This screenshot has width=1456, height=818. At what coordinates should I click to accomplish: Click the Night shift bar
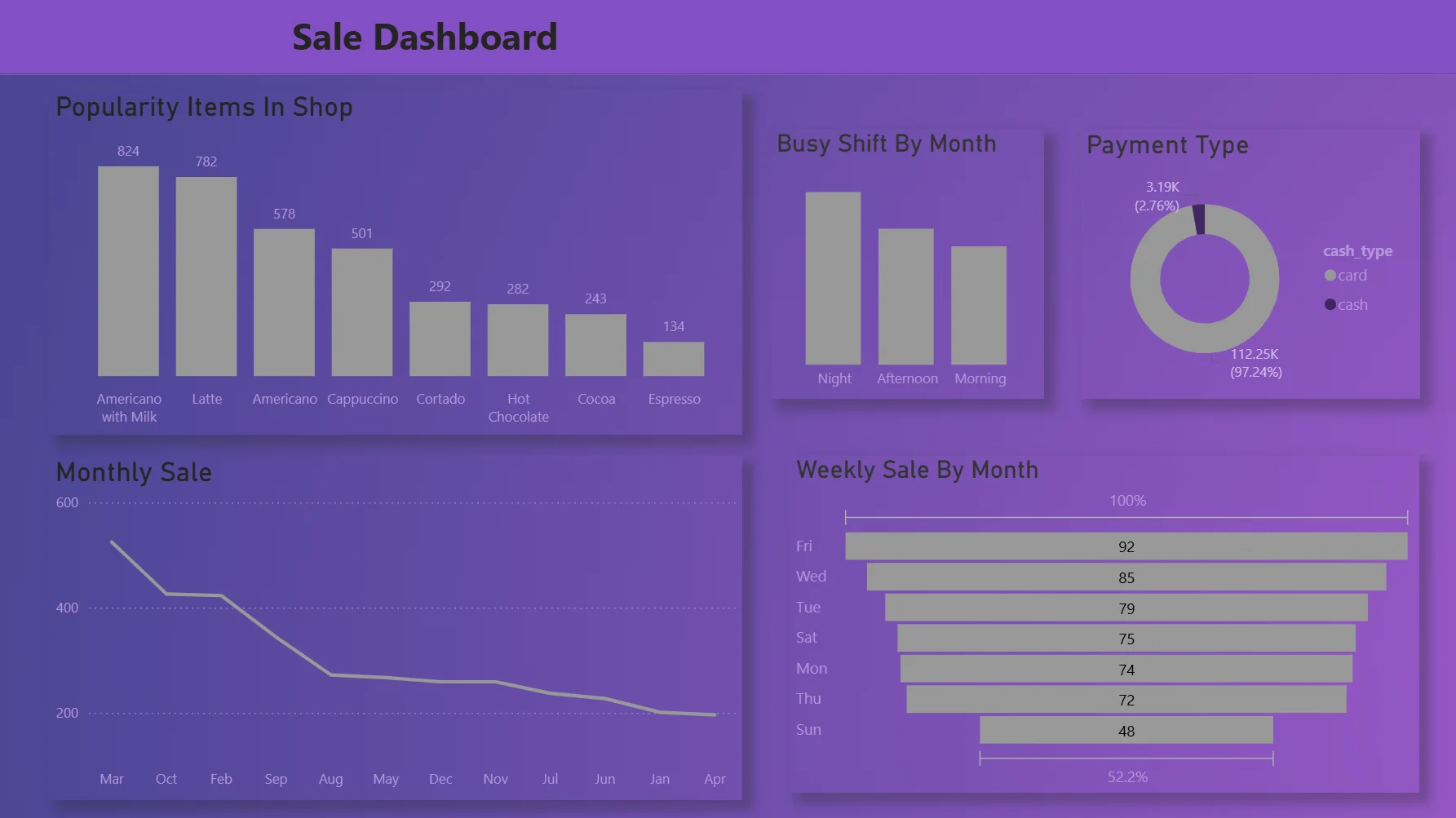(834, 281)
